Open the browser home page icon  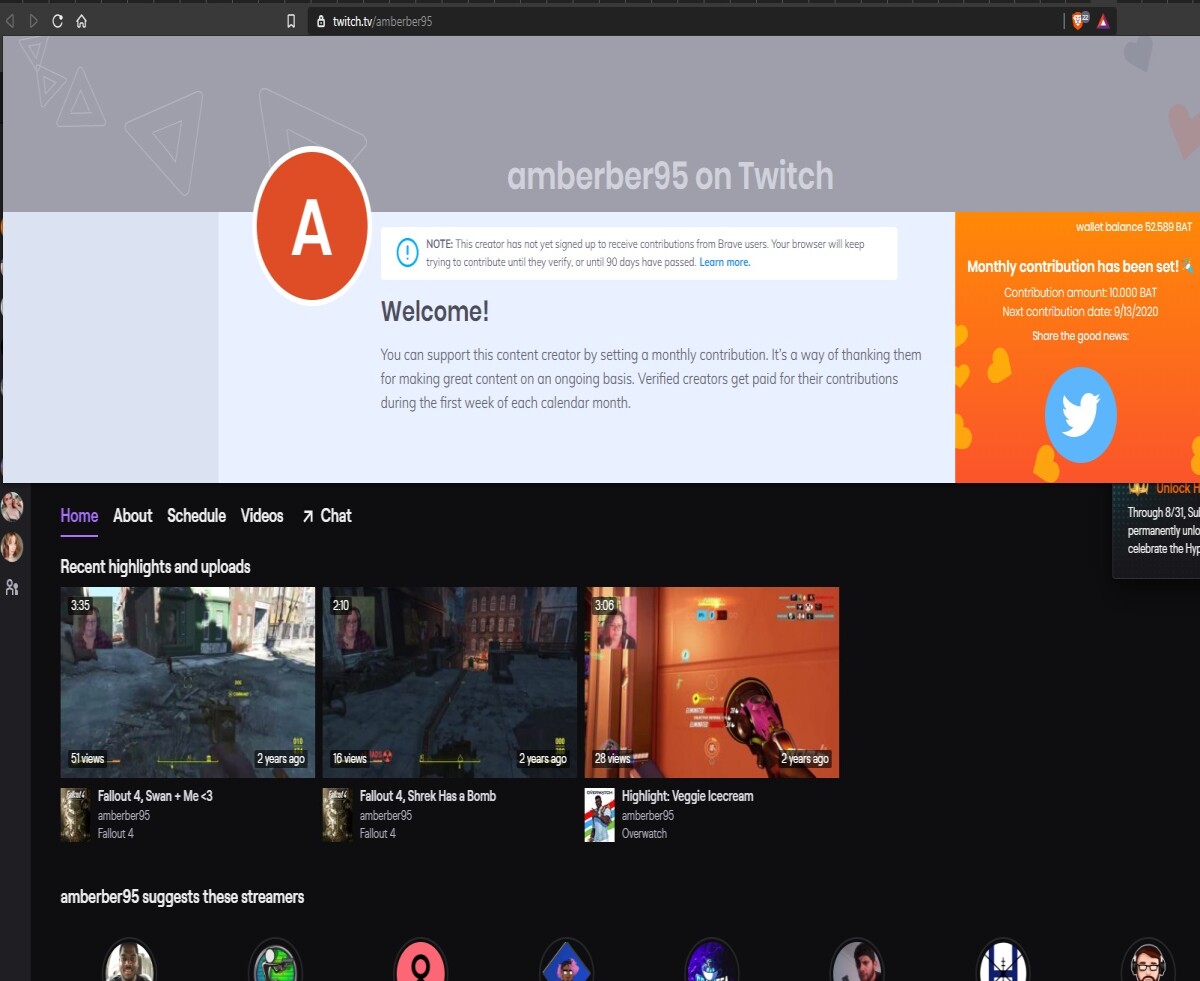[x=82, y=21]
